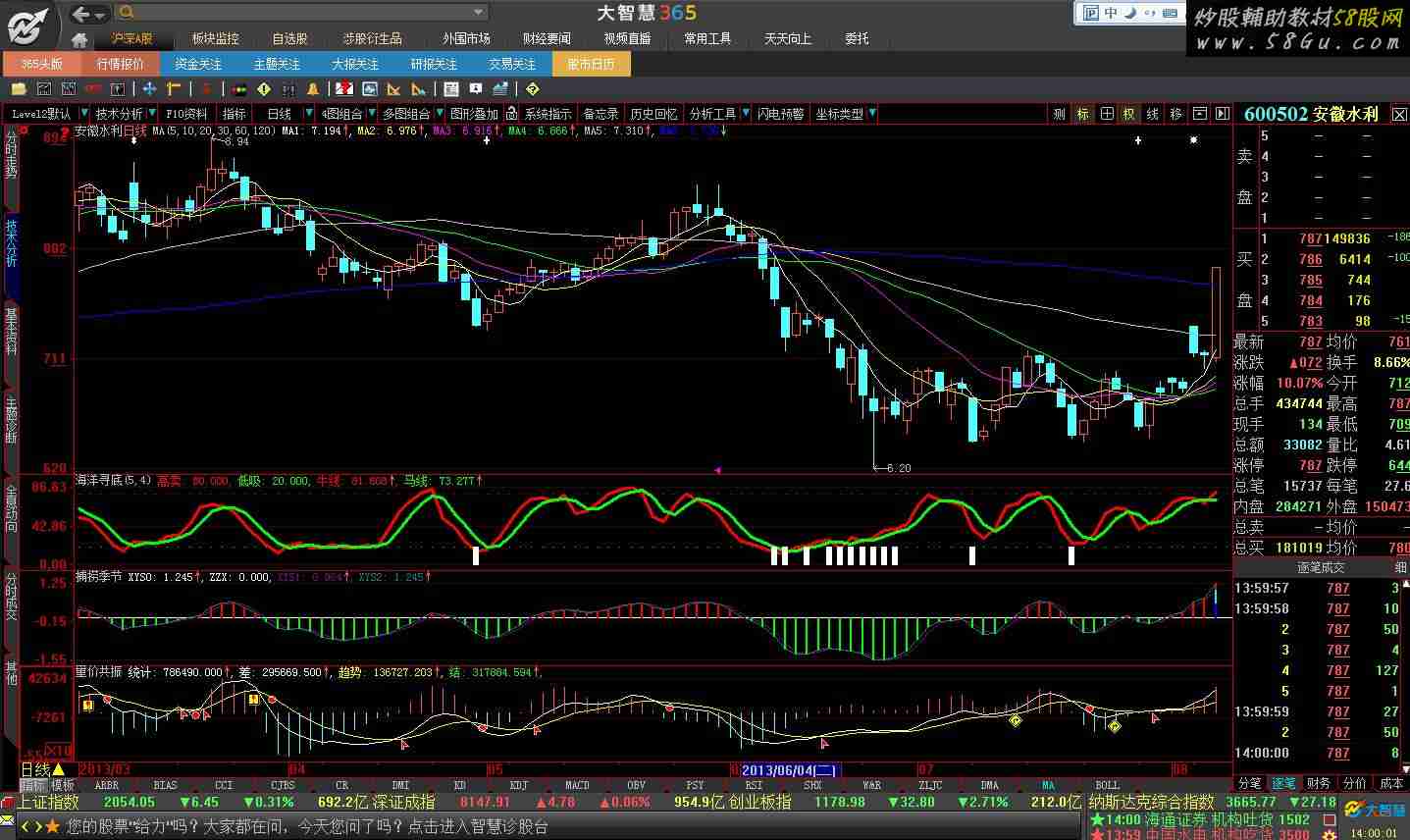Switch to 涉股衍生品 tab
Screen dimensions: 1410x840
pyautogui.click(x=372, y=39)
